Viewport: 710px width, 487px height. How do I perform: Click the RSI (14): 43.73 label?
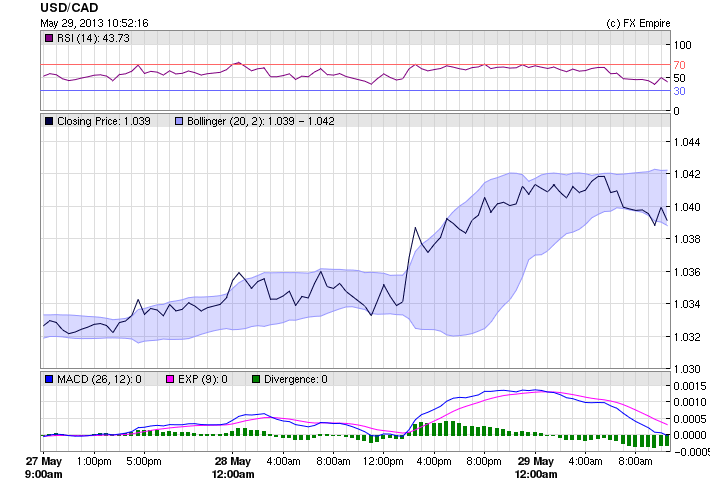pyautogui.click(x=93, y=38)
